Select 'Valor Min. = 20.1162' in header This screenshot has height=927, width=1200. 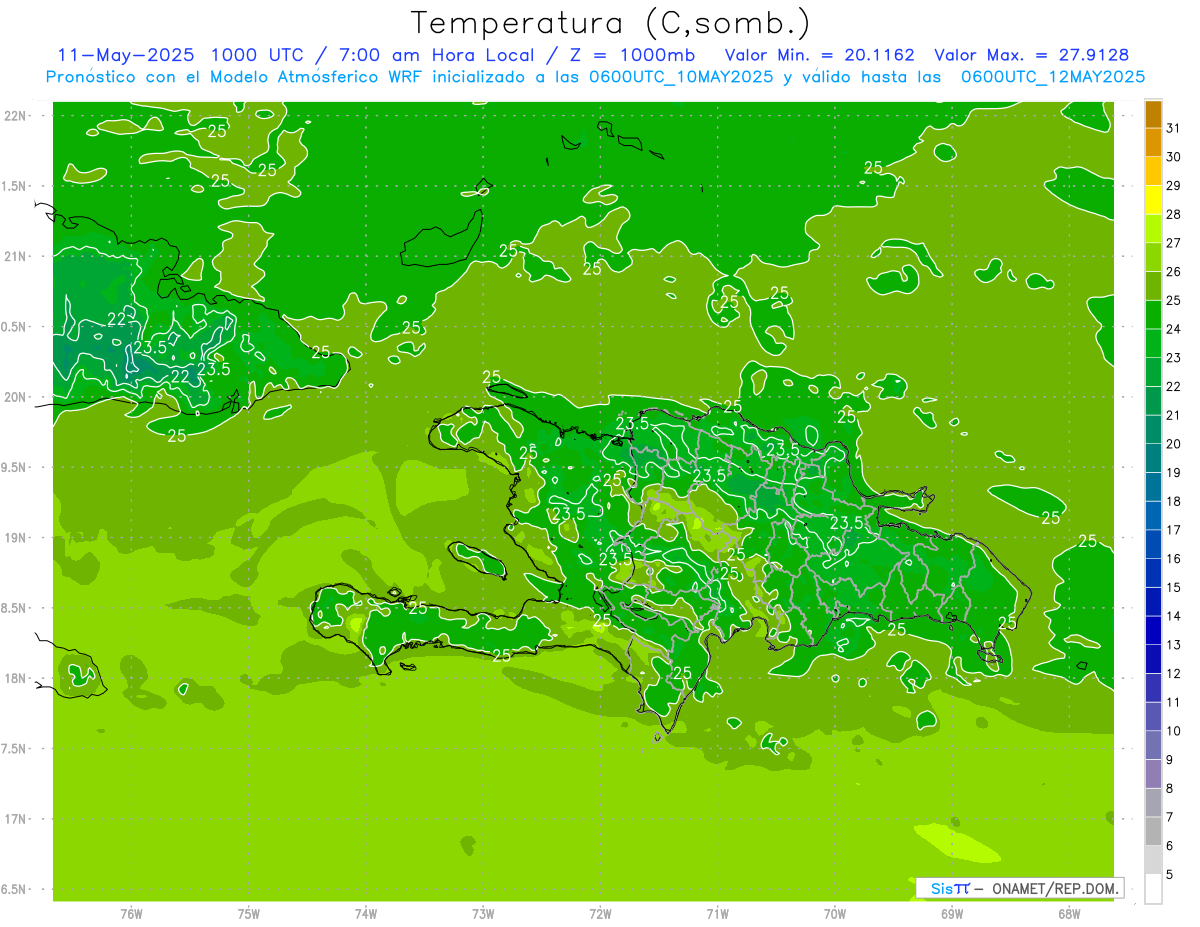[x=820, y=55]
